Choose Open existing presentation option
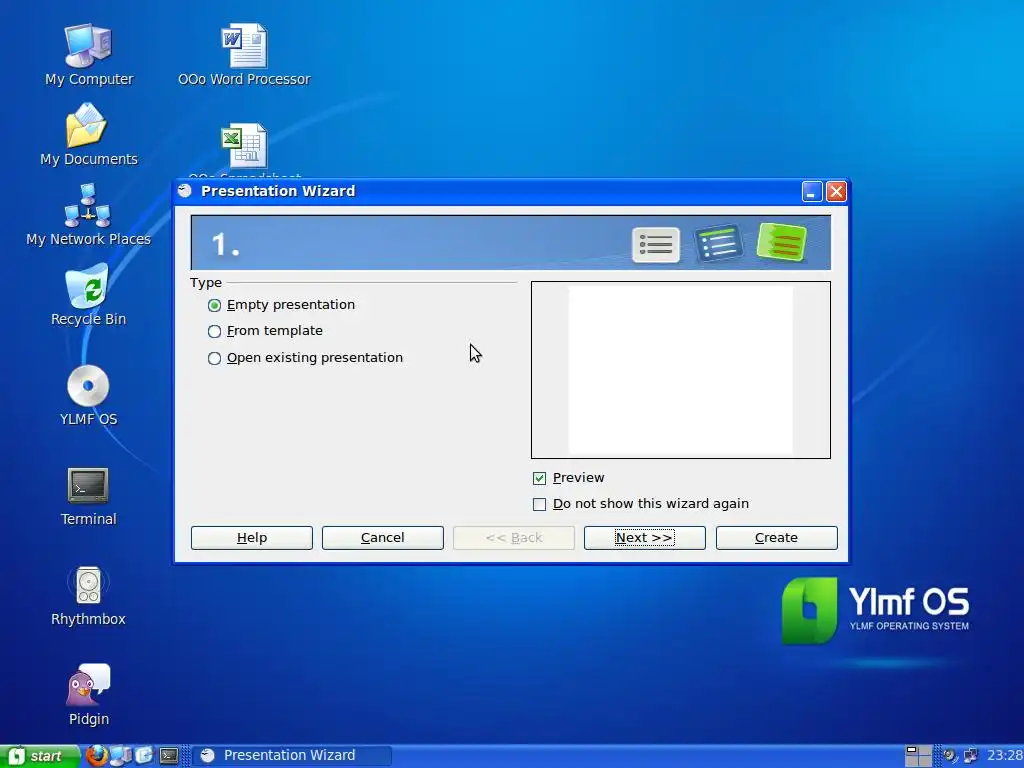The height and width of the screenshot is (768, 1024). tap(214, 358)
